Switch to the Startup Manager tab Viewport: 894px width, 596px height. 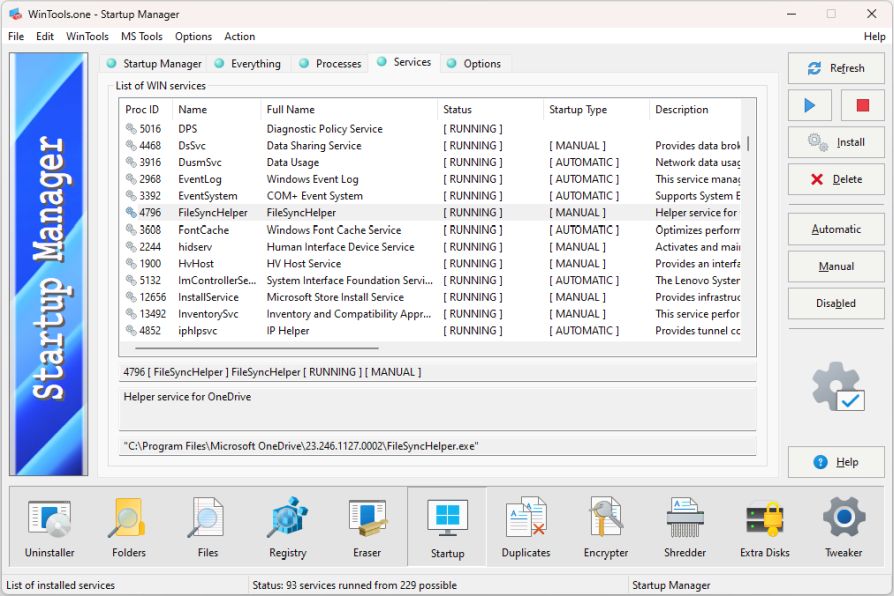tap(154, 64)
